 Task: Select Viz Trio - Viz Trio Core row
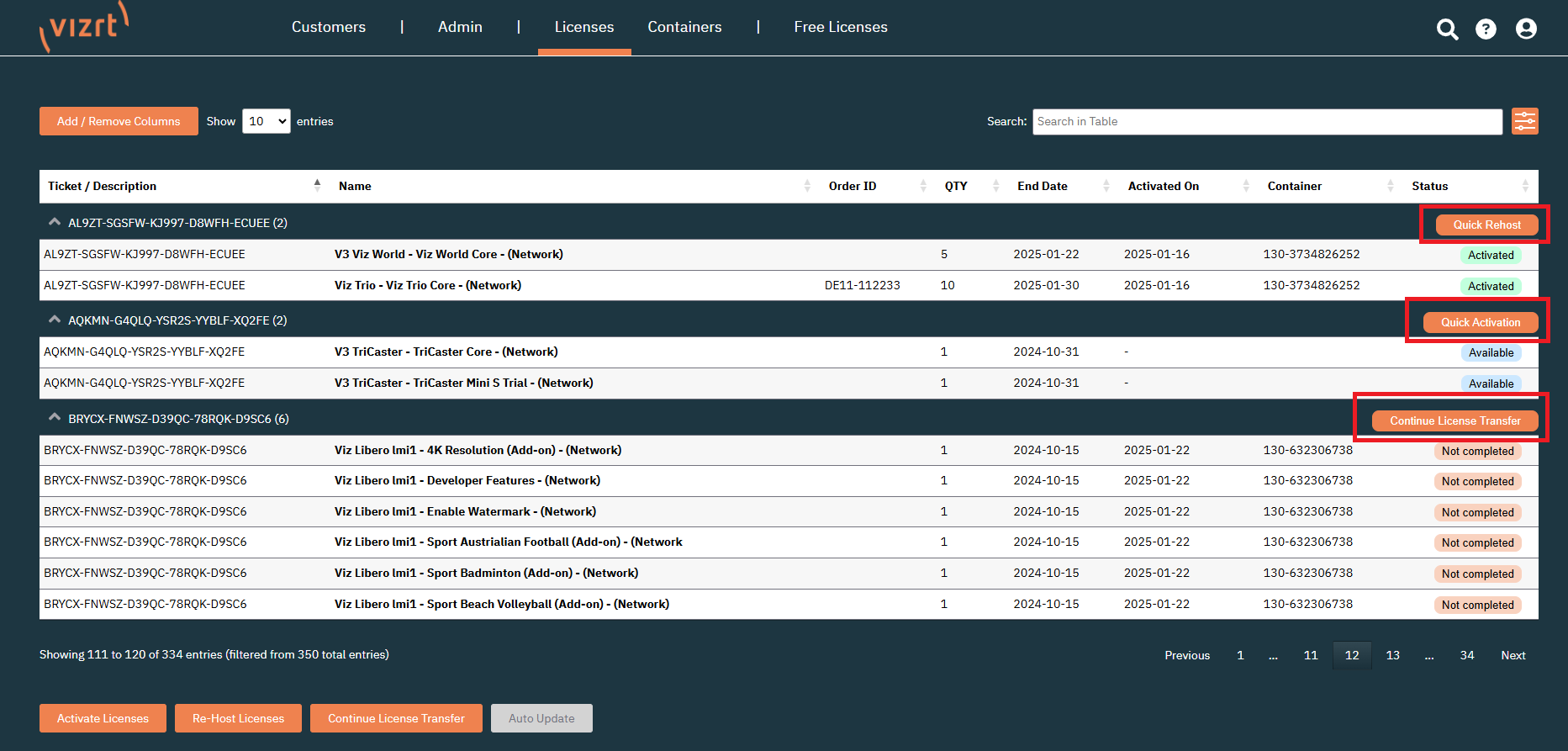pos(789,285)
